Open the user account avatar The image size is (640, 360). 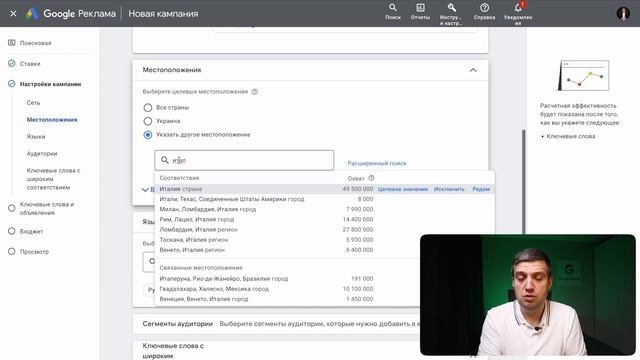coord(623,13)
